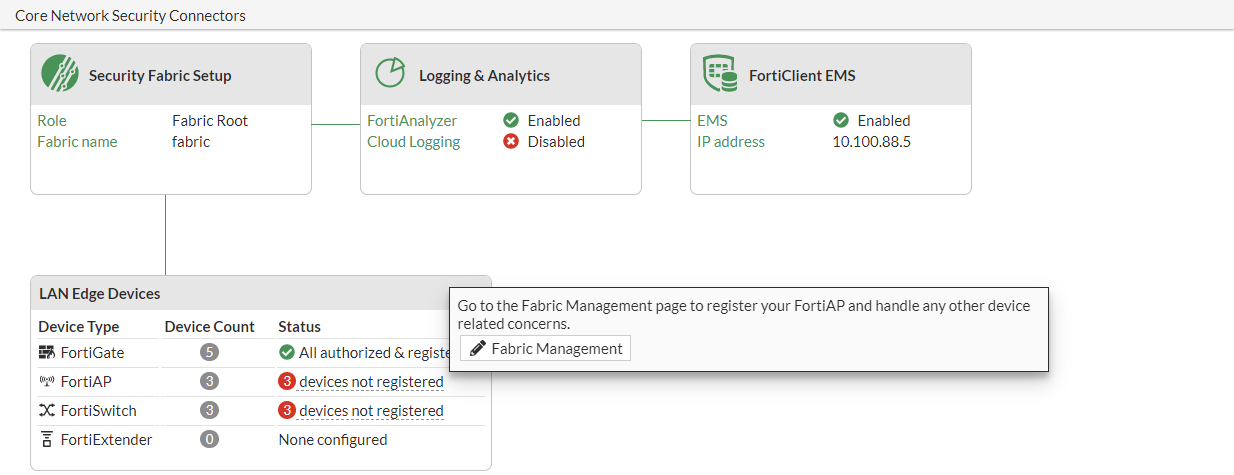Click the FortiGate All authorized status check
Viewport: 1234px width, 475px height.
(x=287, y=352)
